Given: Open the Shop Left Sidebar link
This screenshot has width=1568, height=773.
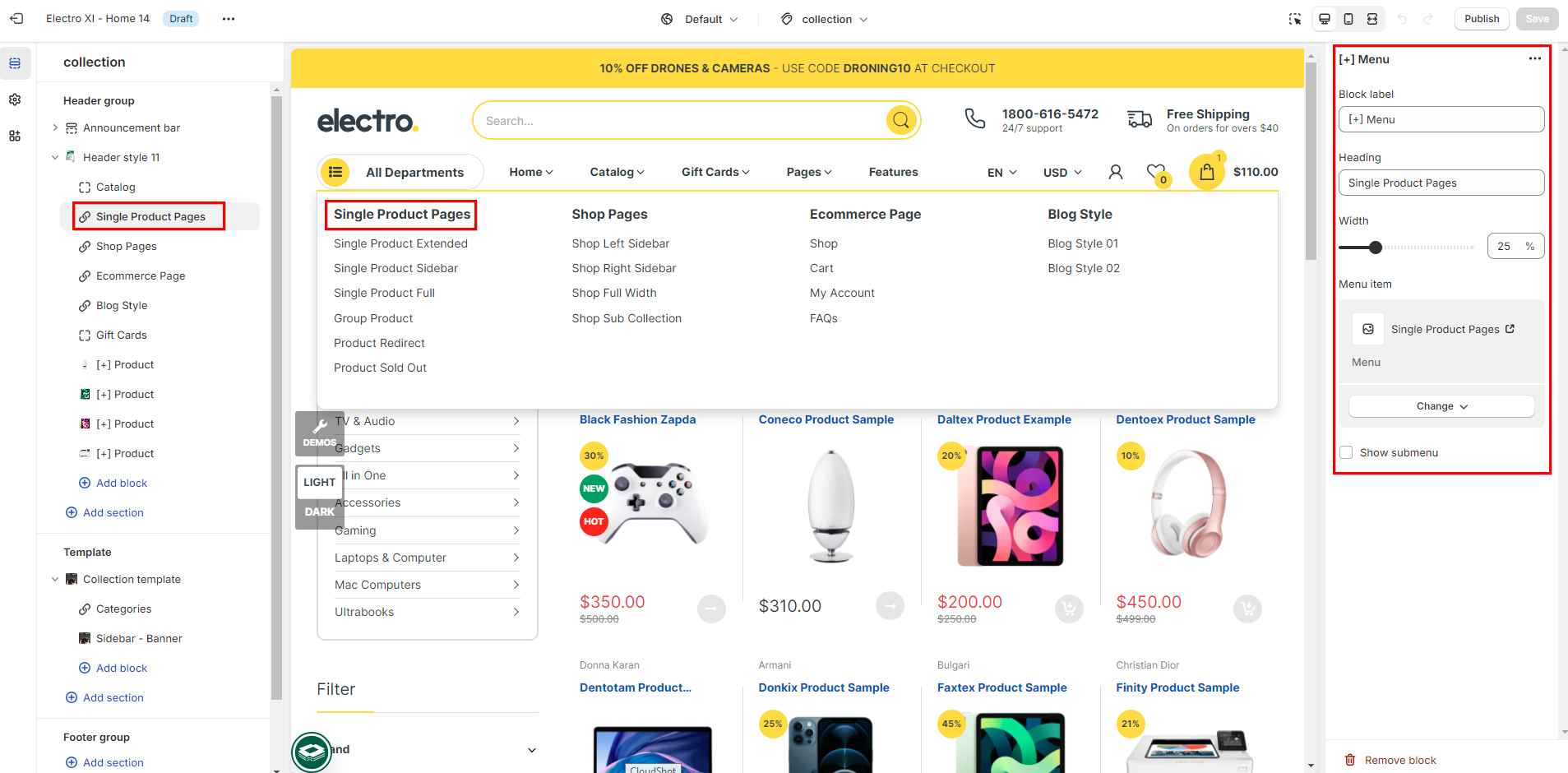Looking at the screenshot, I should [621, 243].
